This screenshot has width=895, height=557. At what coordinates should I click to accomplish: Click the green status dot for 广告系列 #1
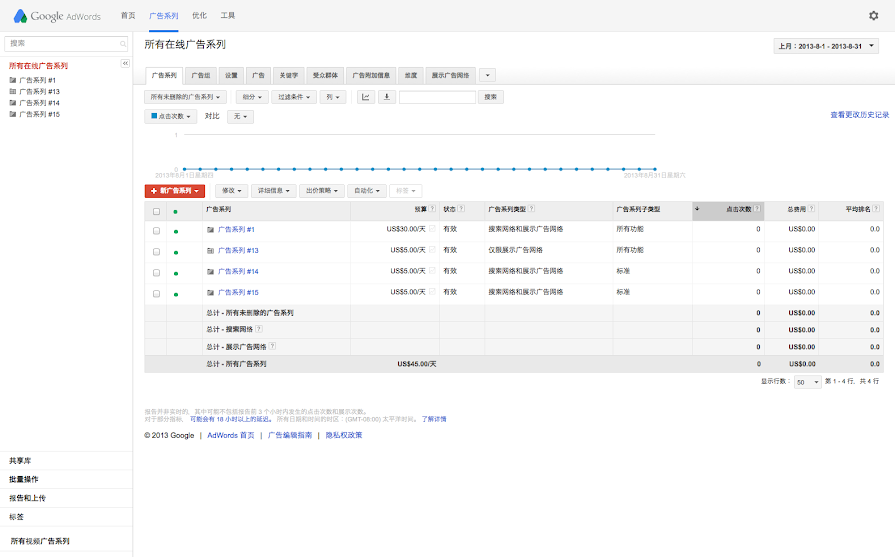point(176,230)
